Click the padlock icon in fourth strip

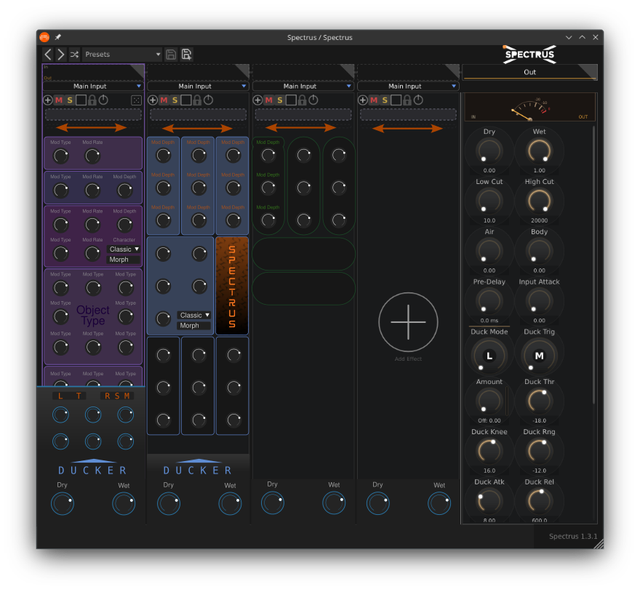click(x=407, y=100)
